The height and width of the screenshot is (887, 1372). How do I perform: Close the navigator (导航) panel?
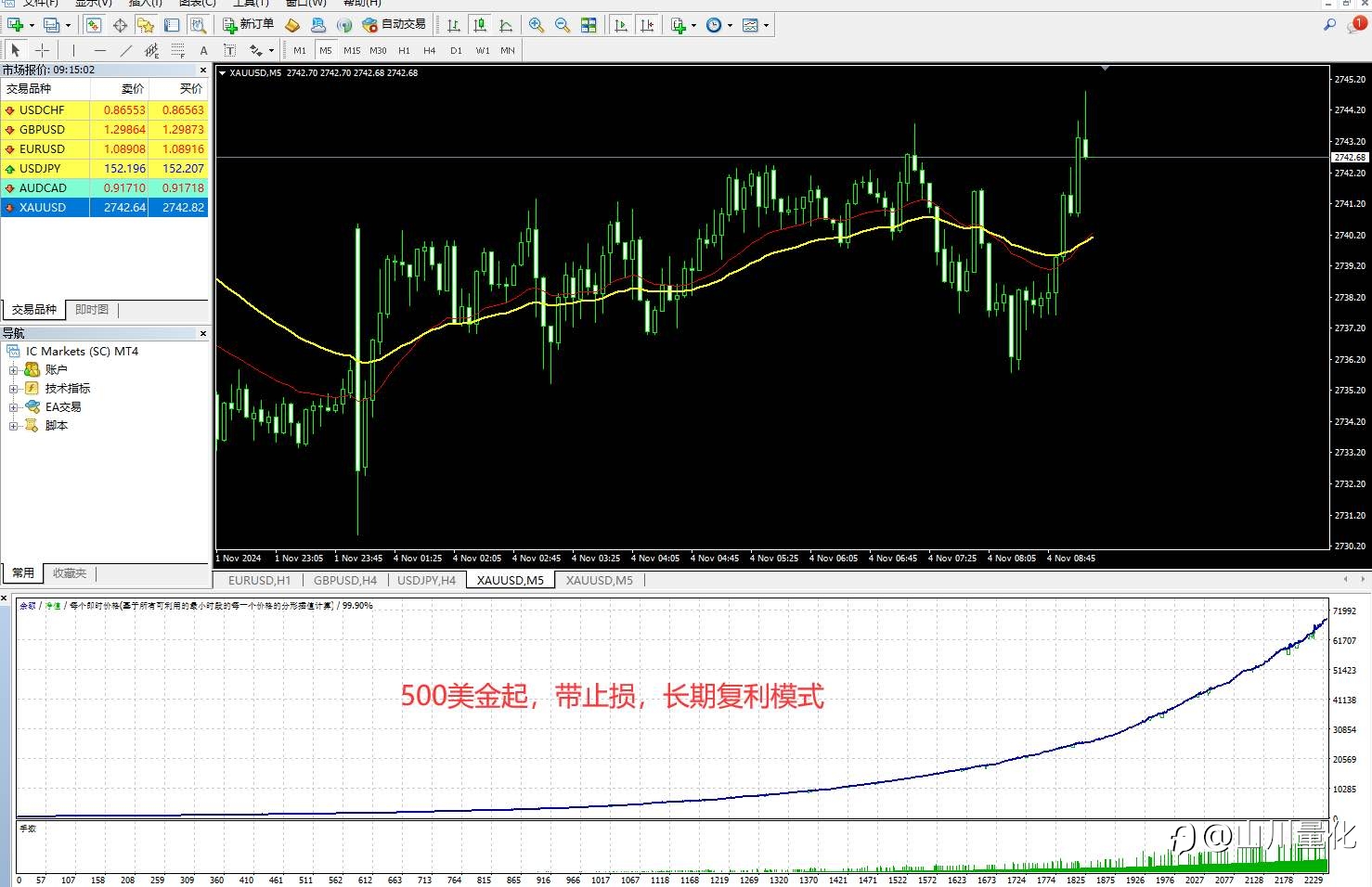tap(203, 333)
